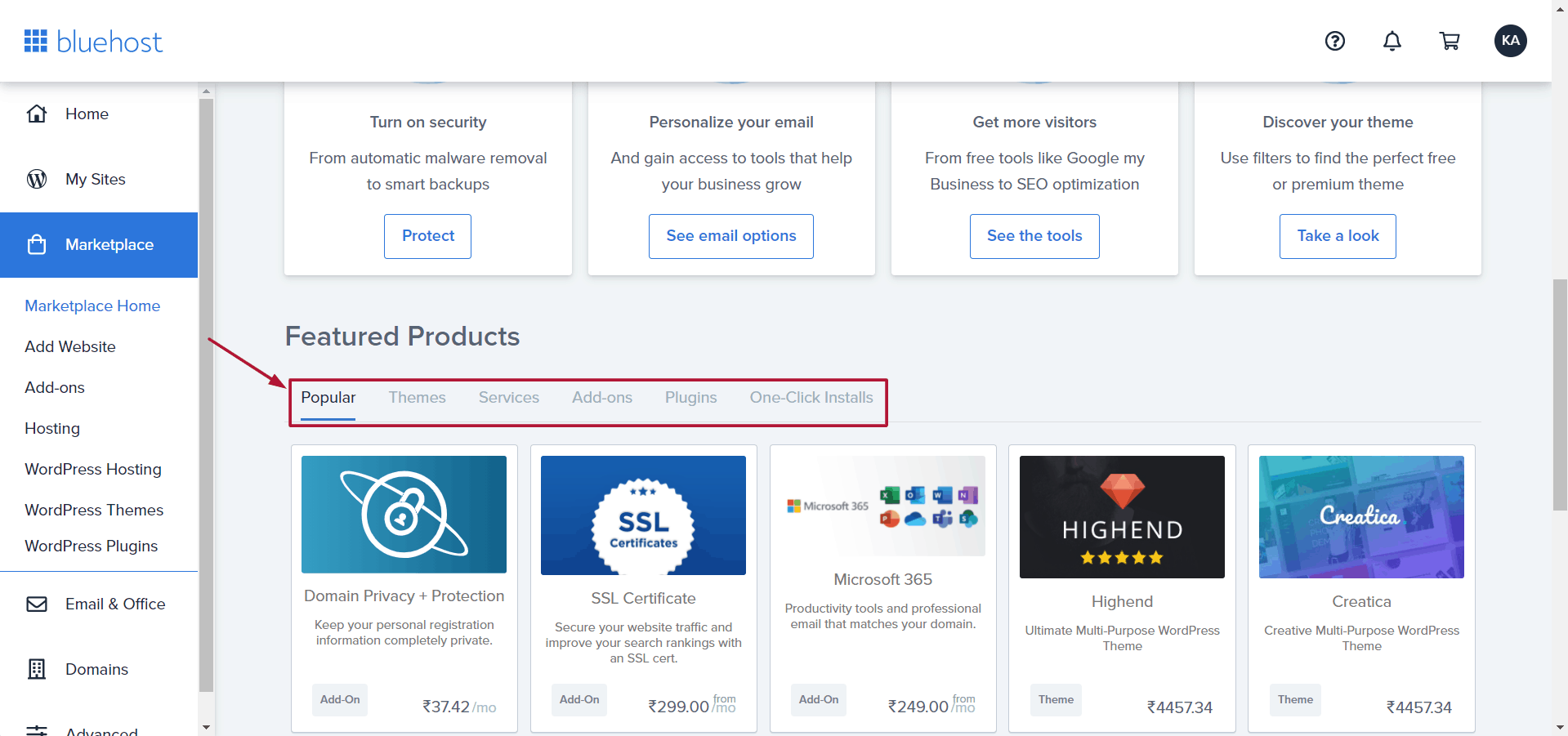
Task: Click the WordPress icon beside My Sites
Action: [x=37, y=179]
